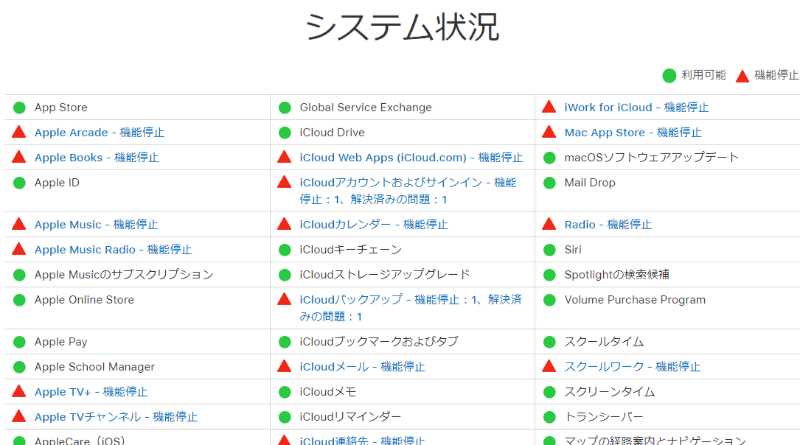
Task: Click the スクールタイム text
Action: click(x=604, y=342)
